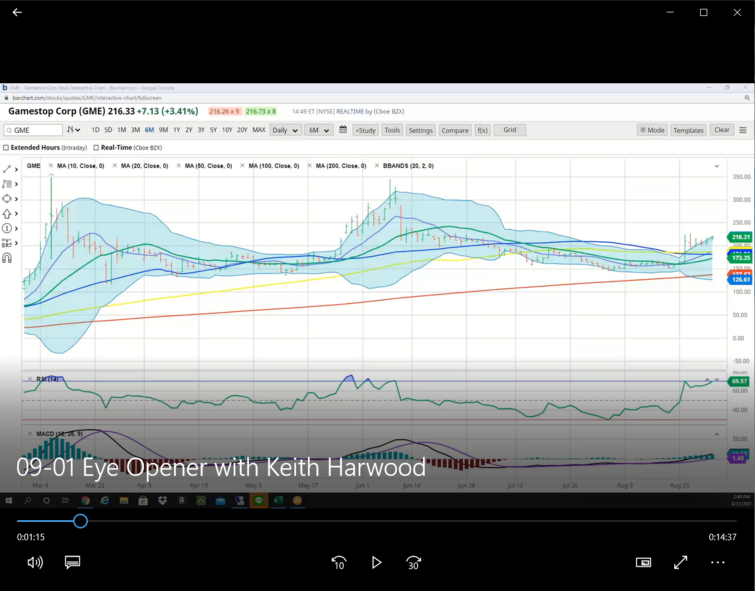Viewport: 755px width, 591px height.
Task: Switch to the 3M time range
Action: point(135,130)
